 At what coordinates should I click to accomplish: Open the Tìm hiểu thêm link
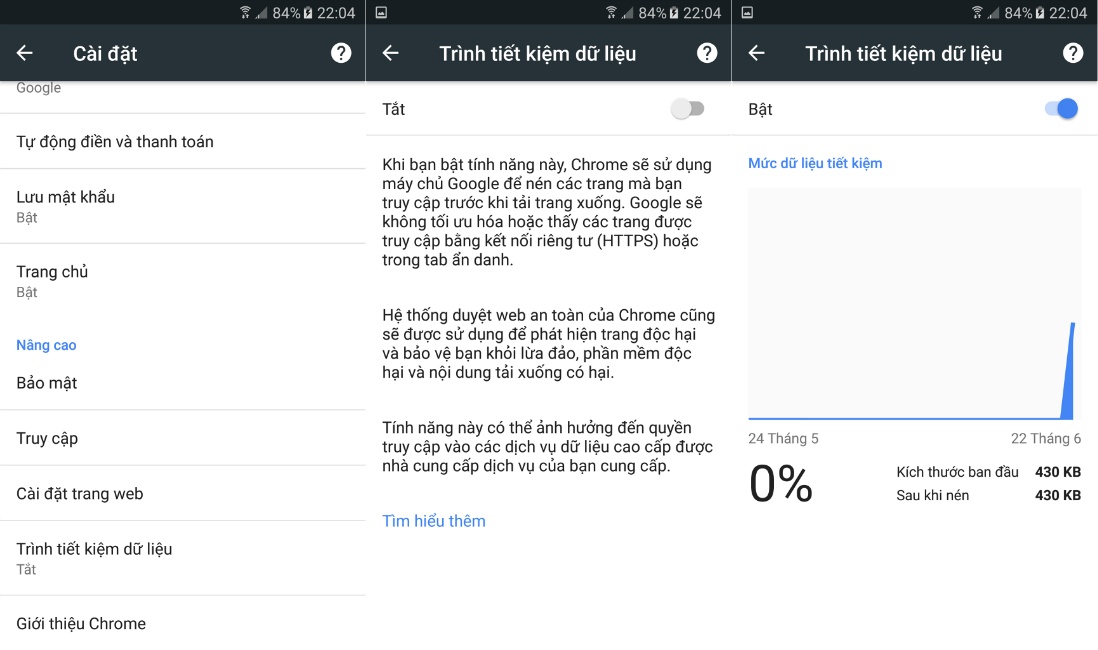click(x=433, y=520)
